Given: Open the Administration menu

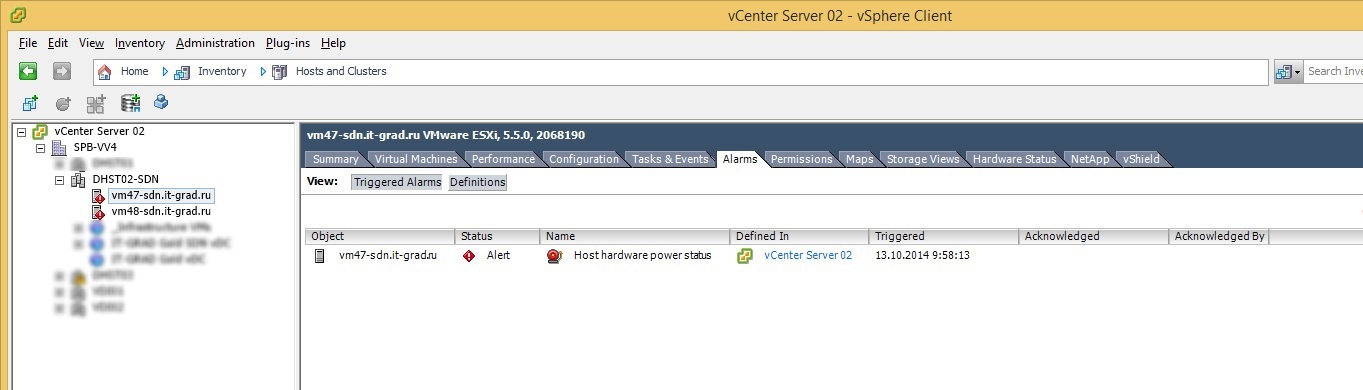Looking at the screenshot, I should [215, 43].
